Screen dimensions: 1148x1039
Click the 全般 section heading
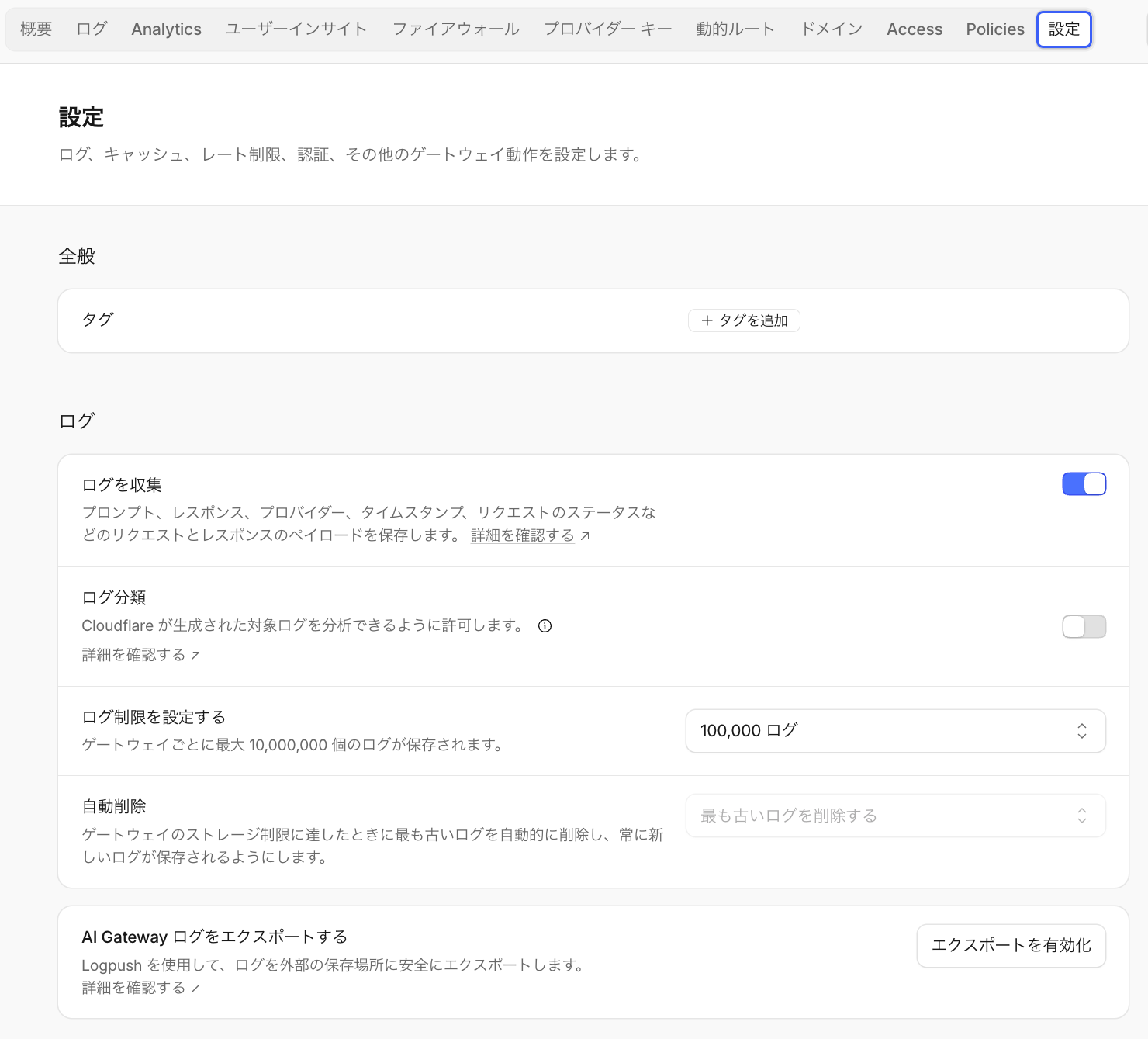click(77, 257)
